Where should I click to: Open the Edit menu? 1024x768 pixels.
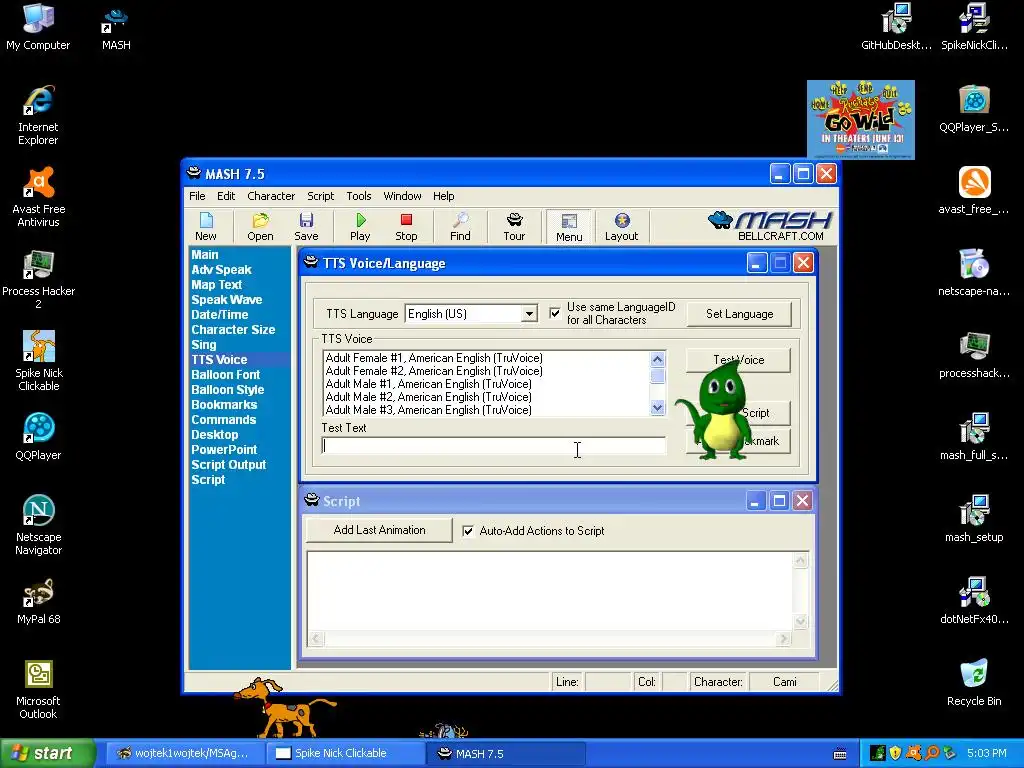click(226, 196)
